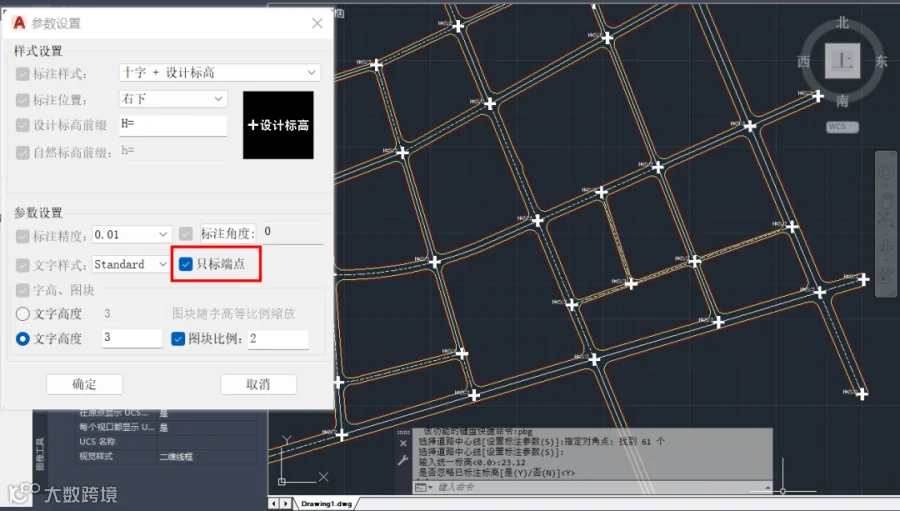Click the AutoCAD logo in 参数设置 title bar

(19, 23)
